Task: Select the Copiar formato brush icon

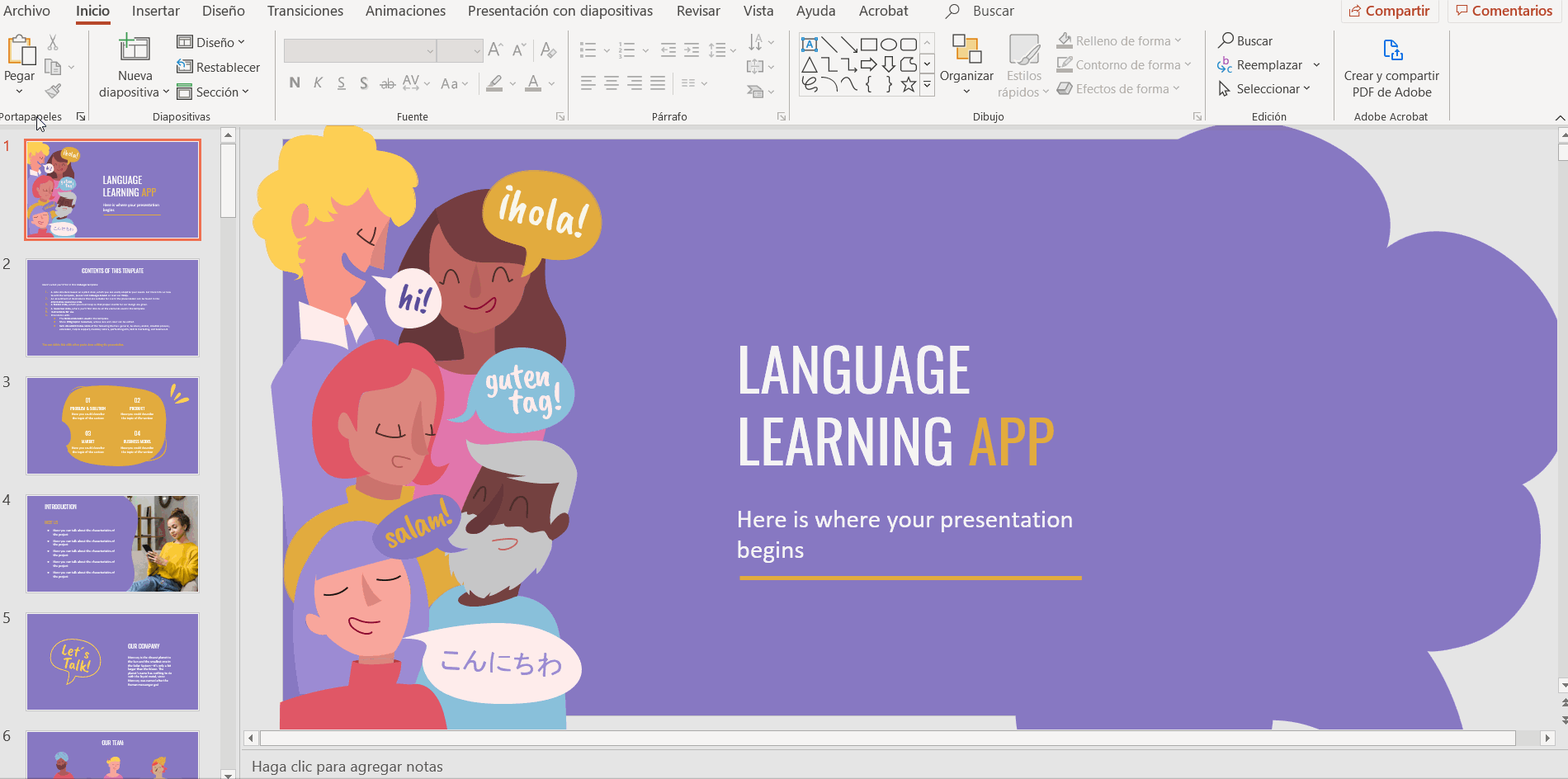Action: click(53, 91)
